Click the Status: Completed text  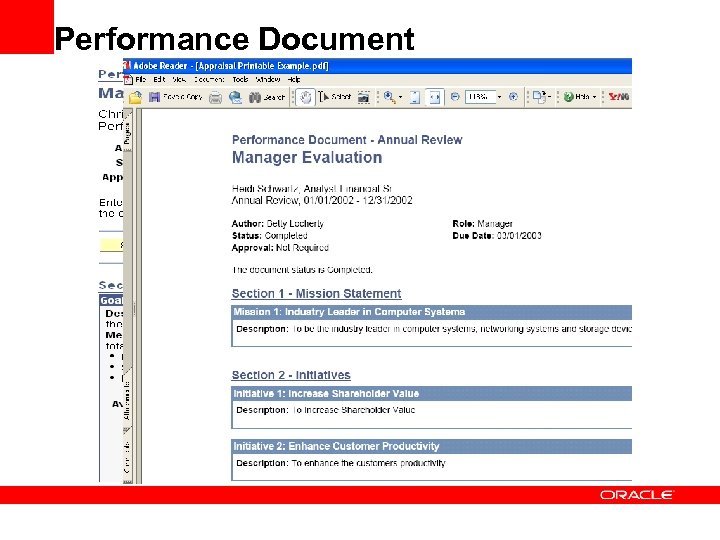pos(270,236)
